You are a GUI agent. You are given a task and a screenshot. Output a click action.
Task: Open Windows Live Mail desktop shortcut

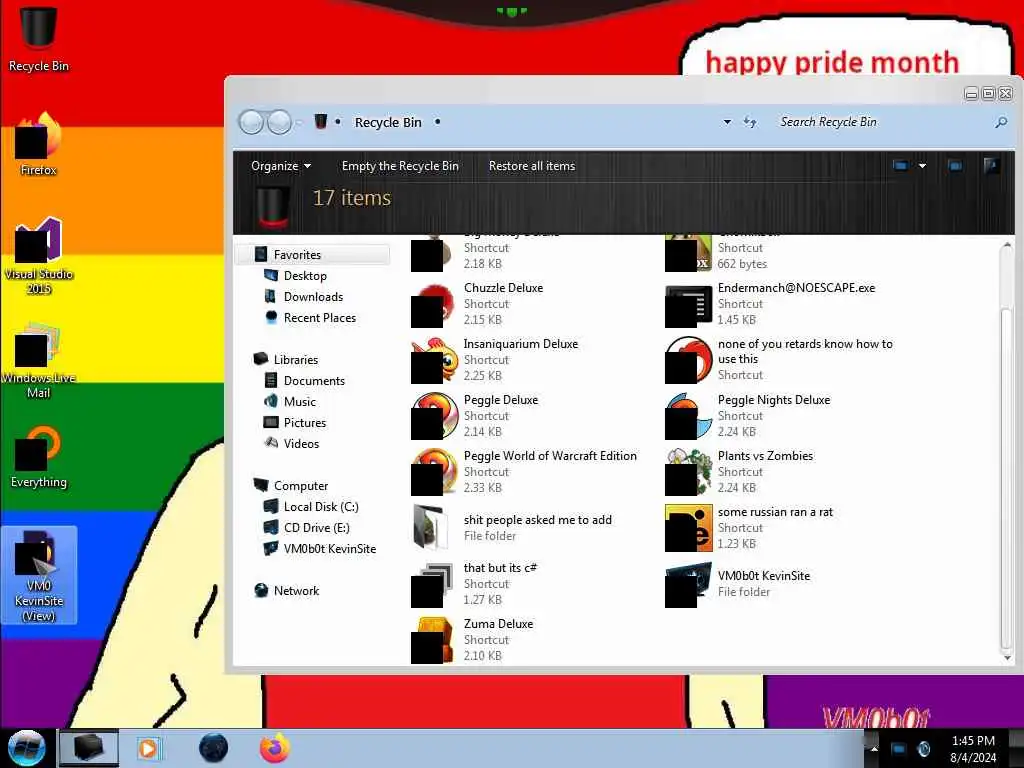[x=39, y=359]
